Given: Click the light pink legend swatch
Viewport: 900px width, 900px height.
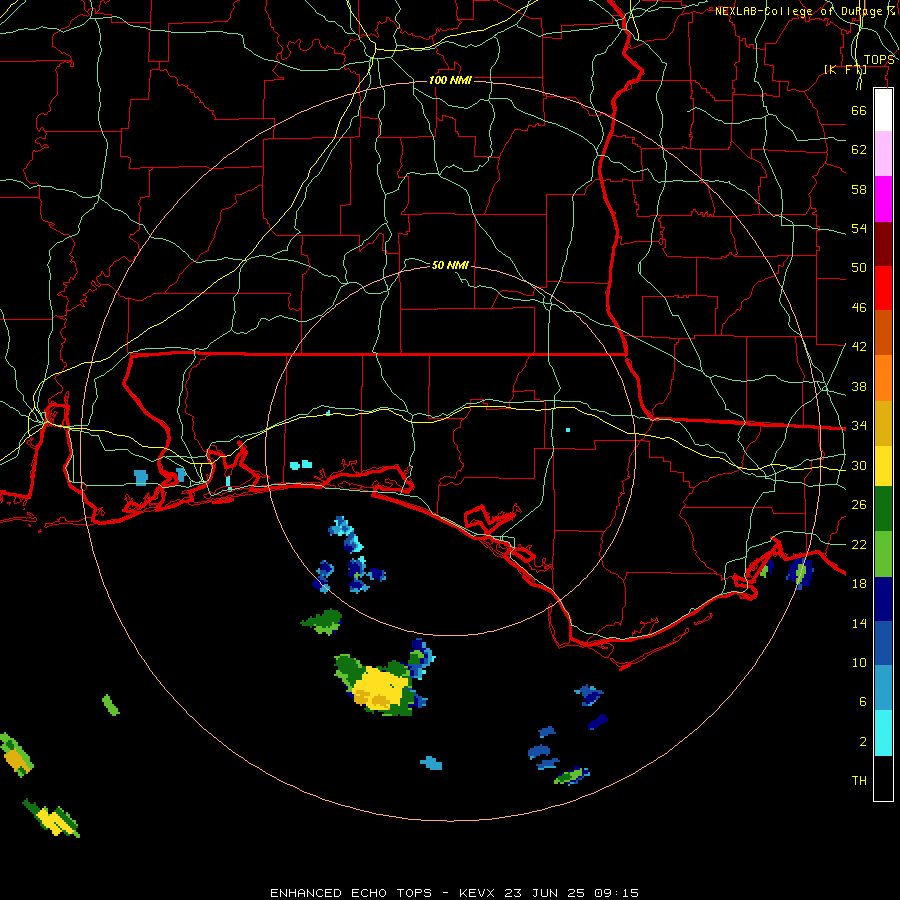Looking at the screenshot, I should pyautogui.click(x=883, y=154).
